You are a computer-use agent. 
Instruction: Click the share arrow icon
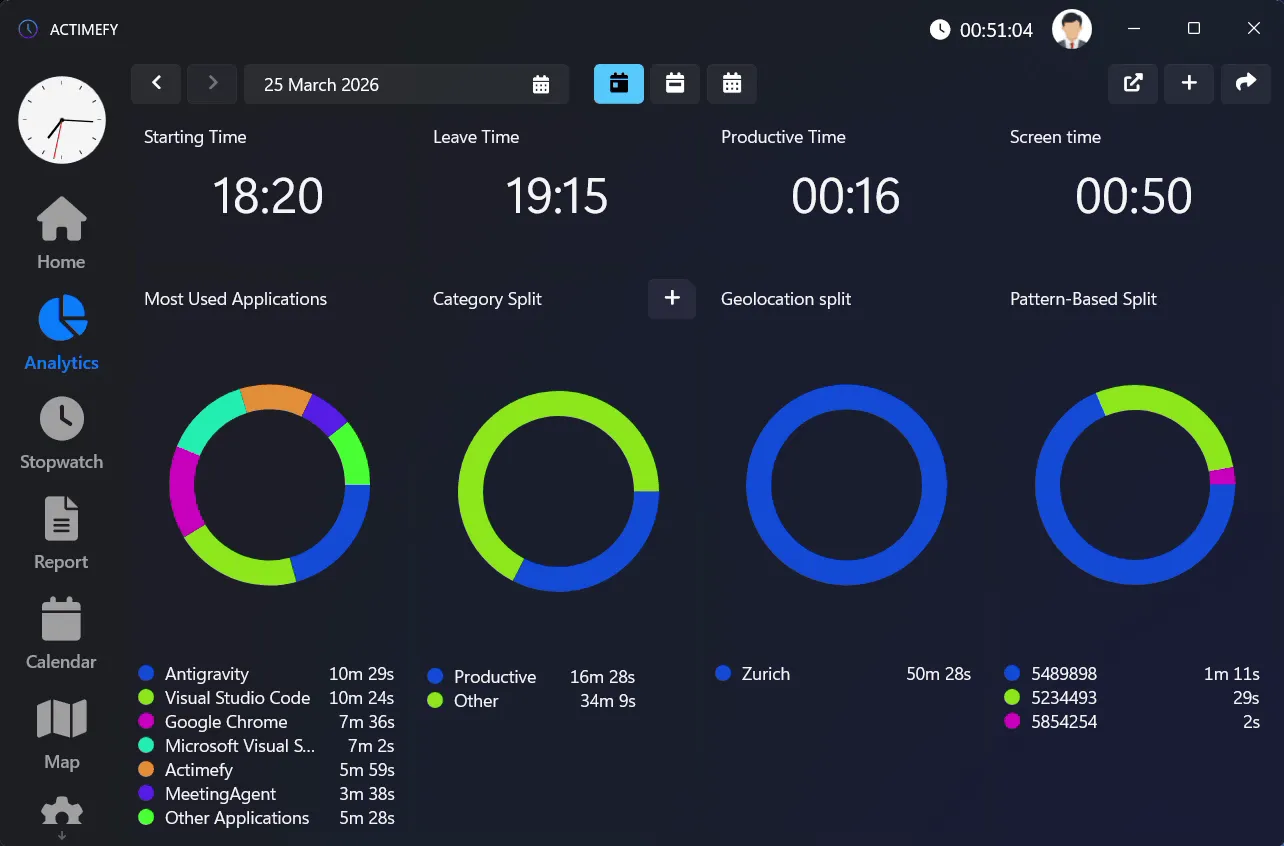pyautogui.click(x=1245, y=84)
